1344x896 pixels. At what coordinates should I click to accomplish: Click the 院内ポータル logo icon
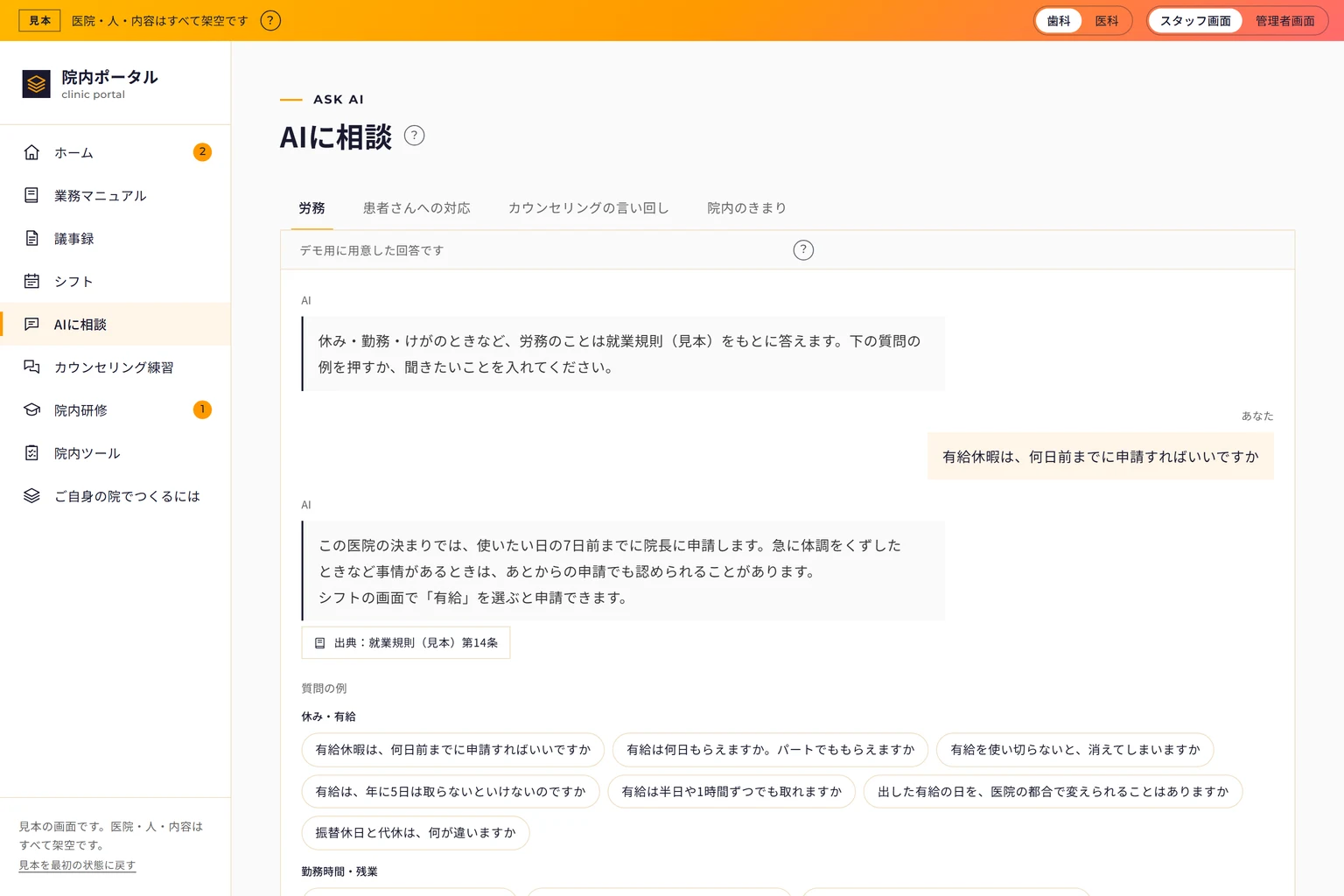coord(36,84)
